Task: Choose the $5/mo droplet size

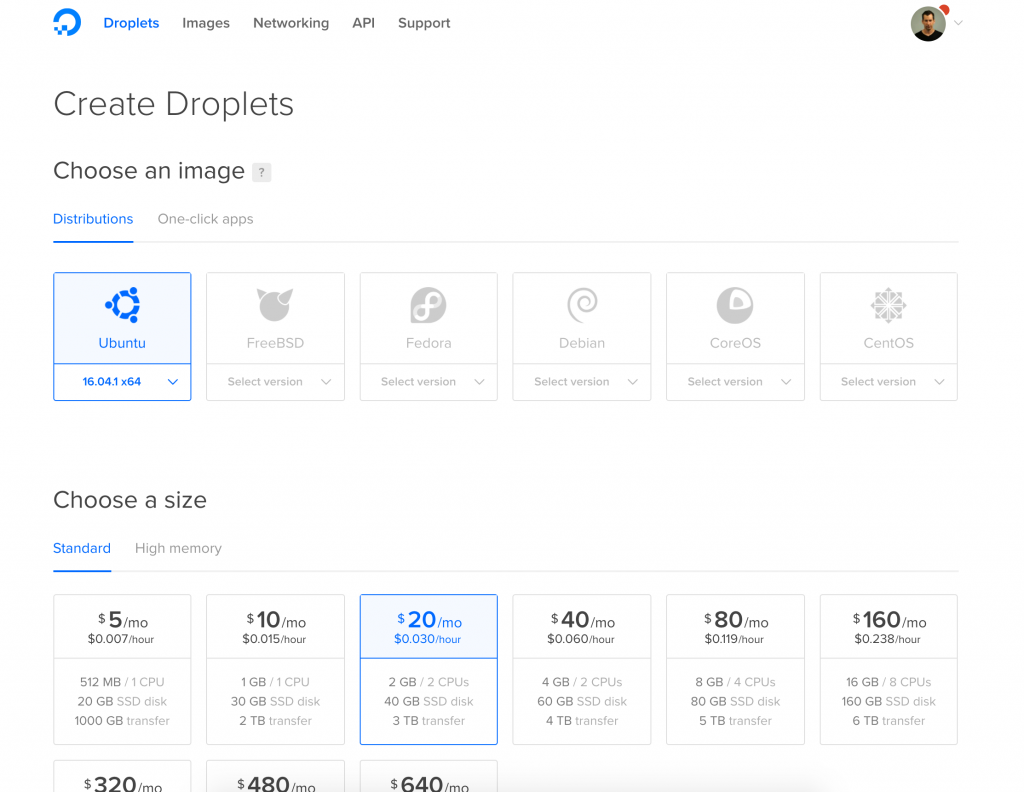Action: [122, 669]
